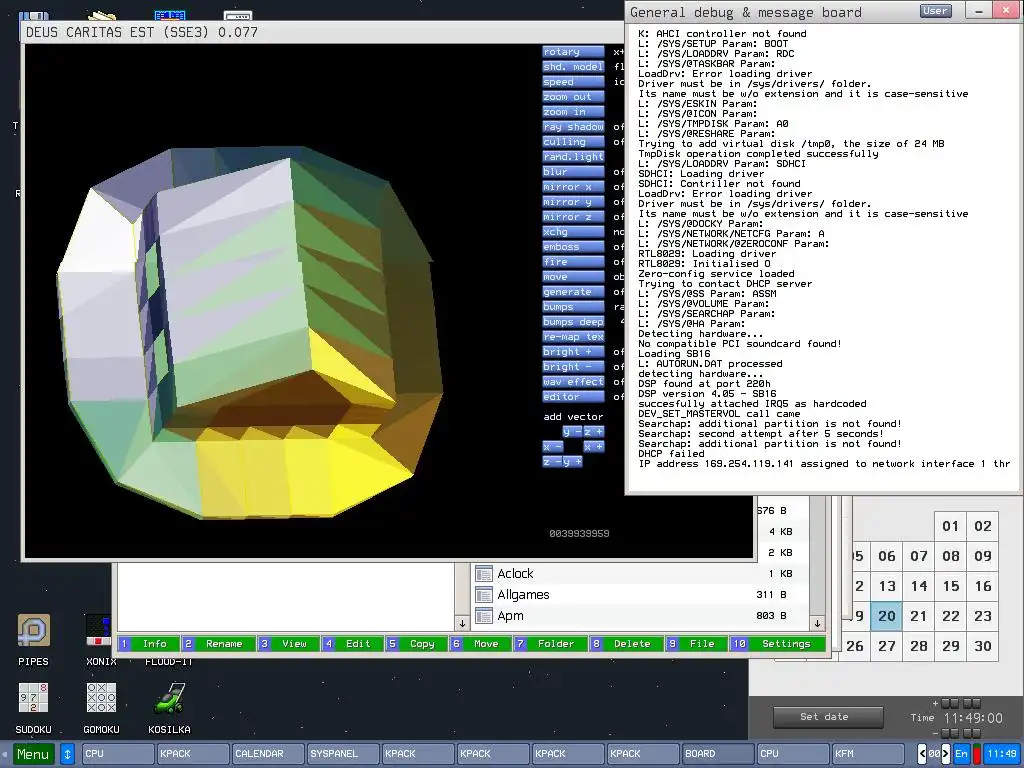Click the taskbar clock 11:49
The image size is (1024, 768).
click(x=1001, y=754)
